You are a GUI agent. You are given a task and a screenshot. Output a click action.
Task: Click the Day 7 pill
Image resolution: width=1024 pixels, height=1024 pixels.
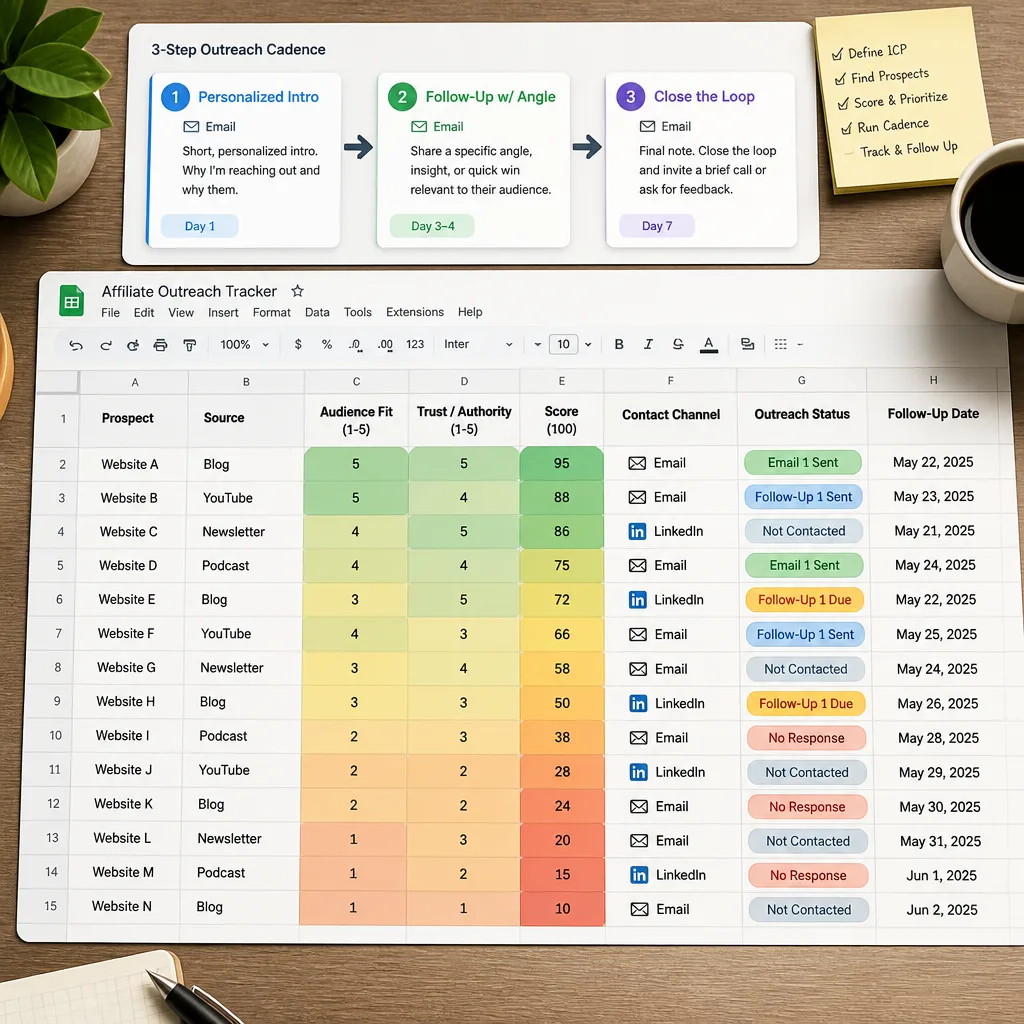[x=656, y=226]
